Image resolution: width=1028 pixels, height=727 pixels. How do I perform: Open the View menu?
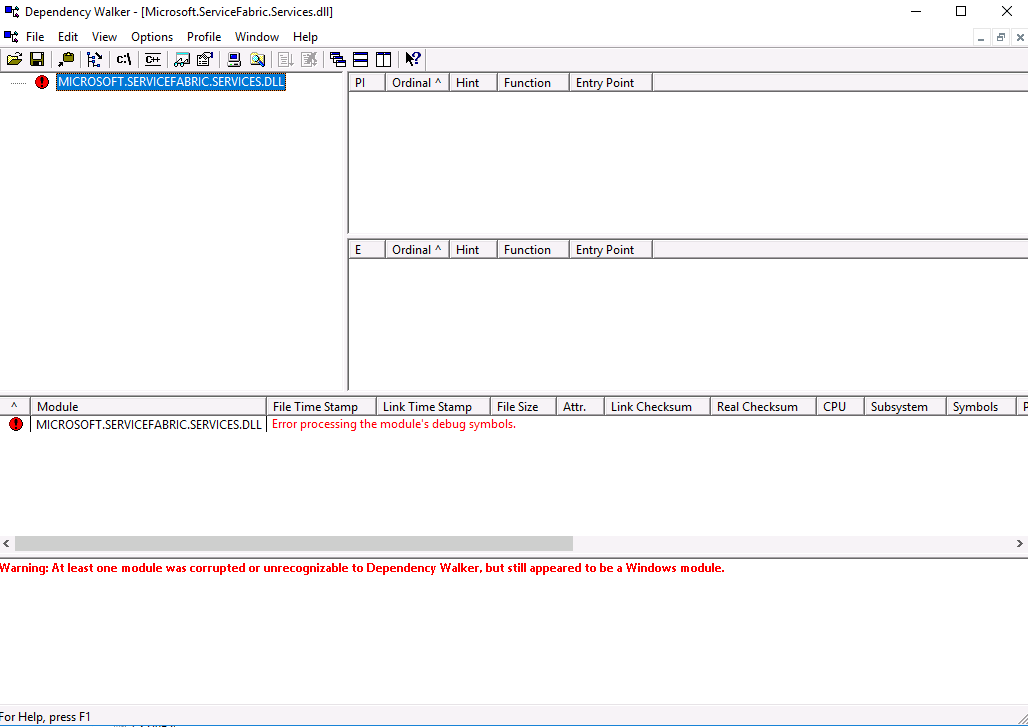[x=104, y=36]
